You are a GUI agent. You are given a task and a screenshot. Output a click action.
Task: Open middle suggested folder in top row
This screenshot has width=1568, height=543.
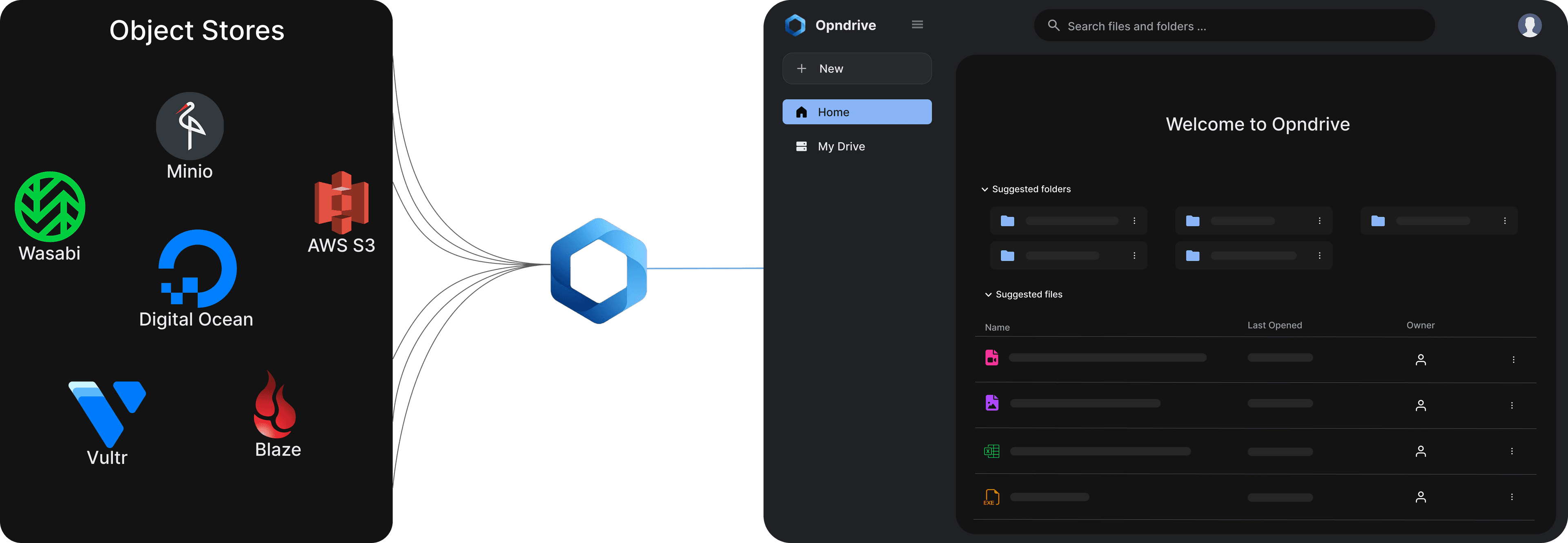tap(1253, 221)
